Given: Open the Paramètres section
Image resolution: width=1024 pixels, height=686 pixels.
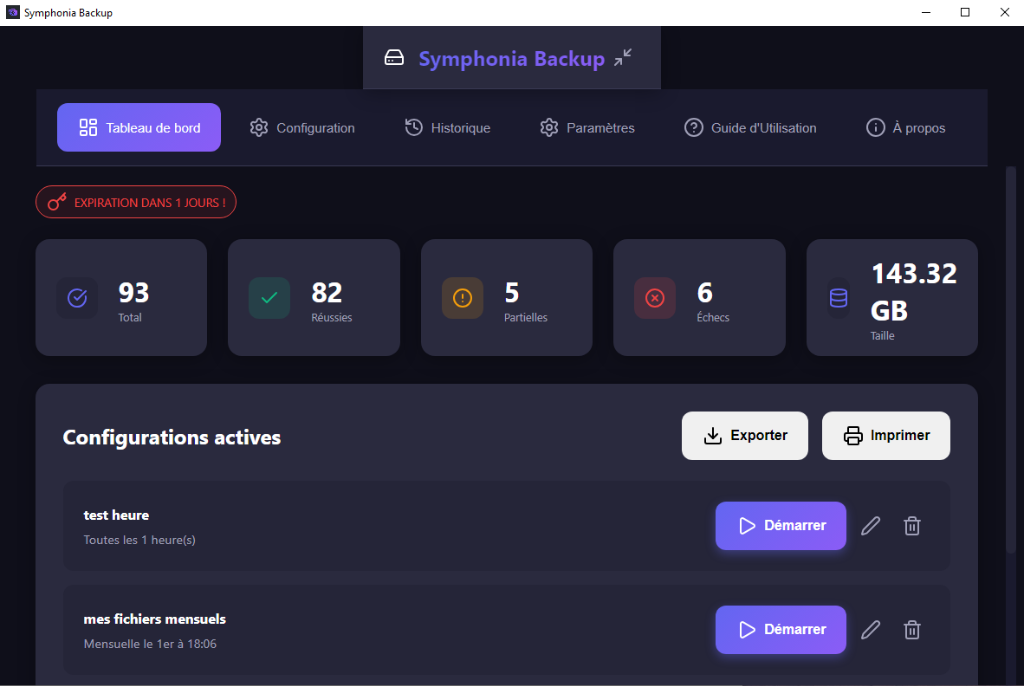Looking at the screenshot, I should click(587, 127).
